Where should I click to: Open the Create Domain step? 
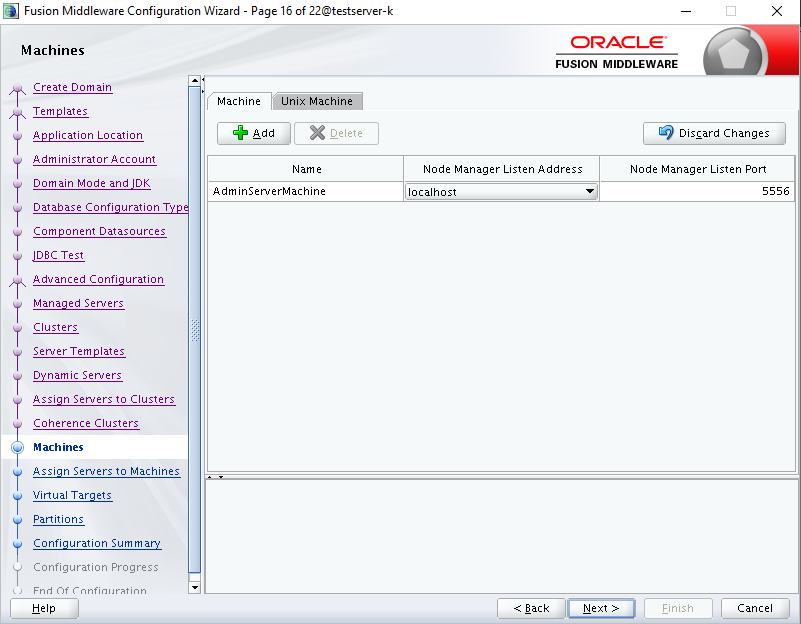click(x=72, y=87)
